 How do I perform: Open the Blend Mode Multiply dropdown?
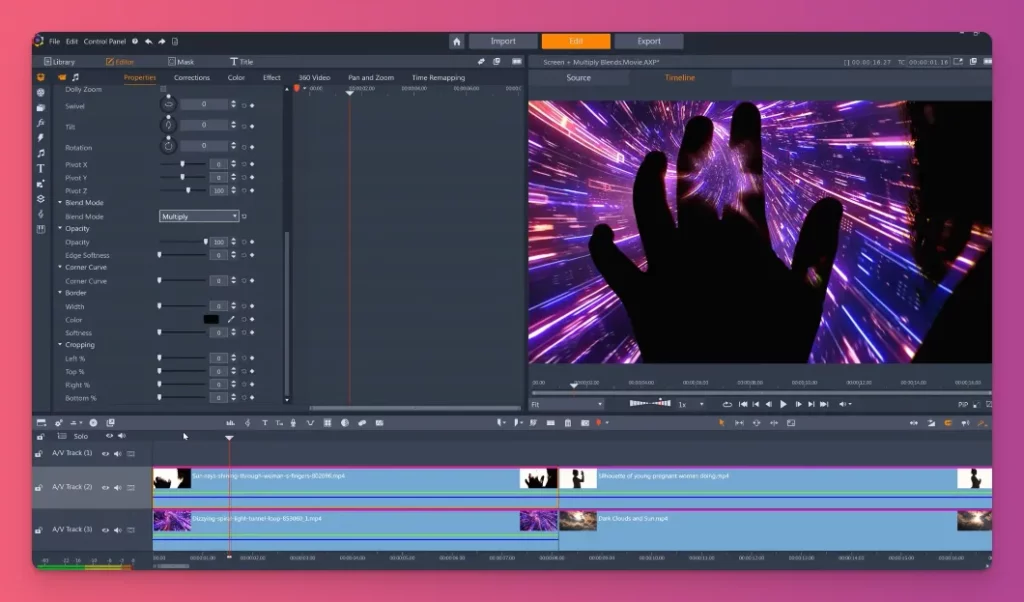[x=197, y=216]
